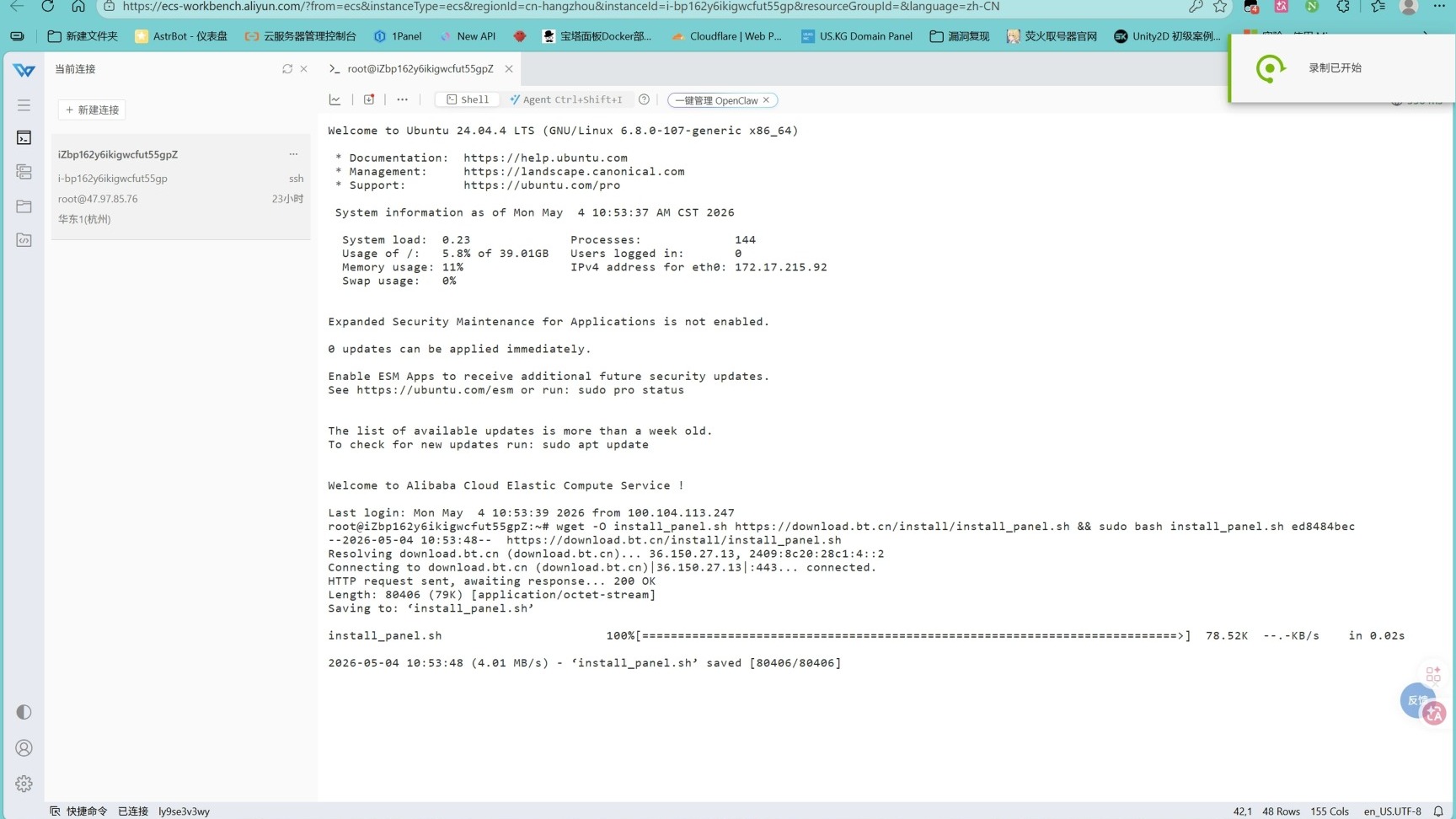
Task: Open the terminal toolbar ellipsis menu
Action: (403, 99)
